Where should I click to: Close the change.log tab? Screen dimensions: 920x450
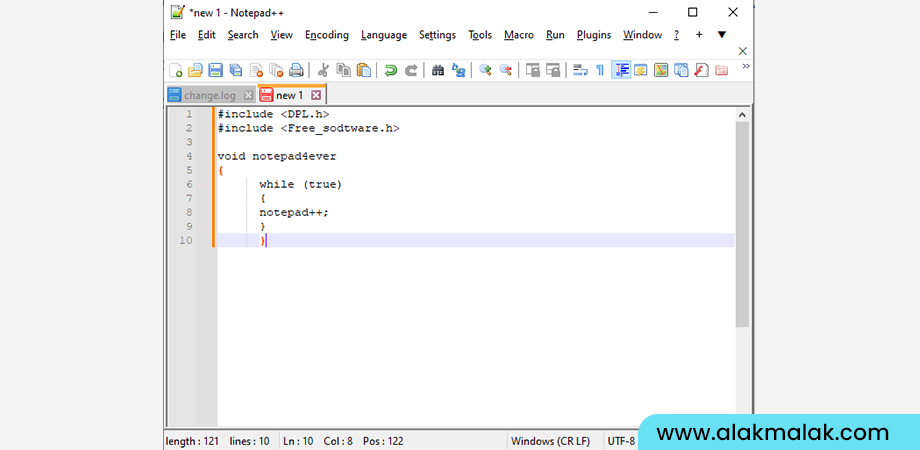pyautogui.click(x=248, y=95)
